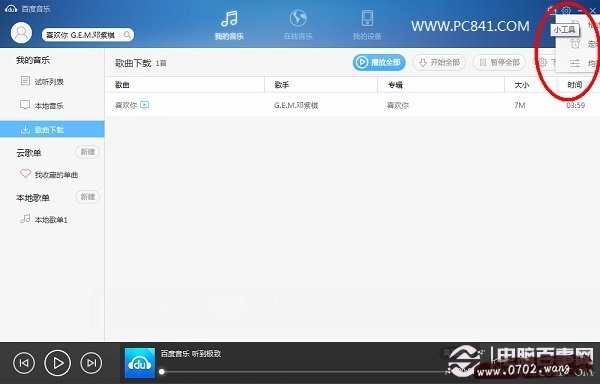The height and width of the screenshot is (384, 600).
Task: Click music note icon of 本地歌单1
Action: (25, 219)
